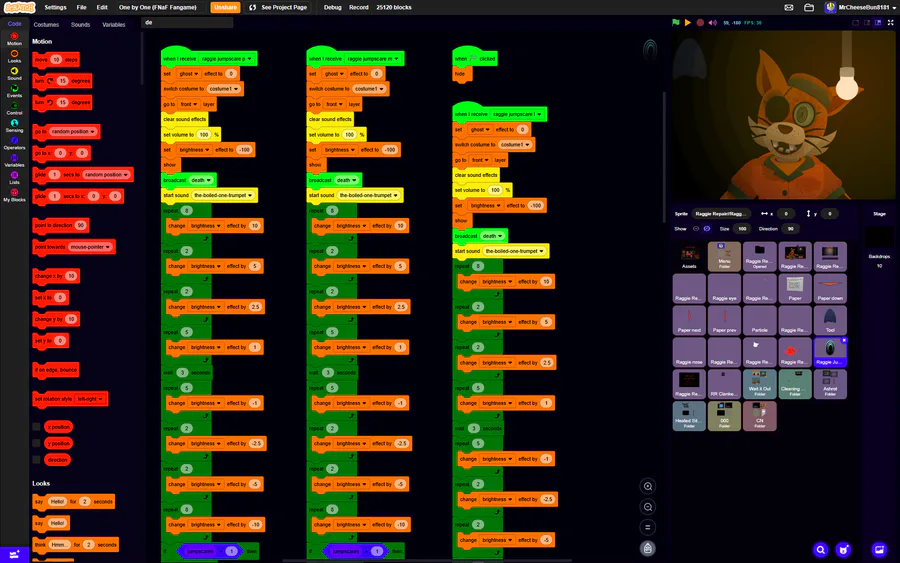The width and height of the screenshot is (900, 563).
Task: Tick the y position reporter checkbox
Action: tap(37, 443)
